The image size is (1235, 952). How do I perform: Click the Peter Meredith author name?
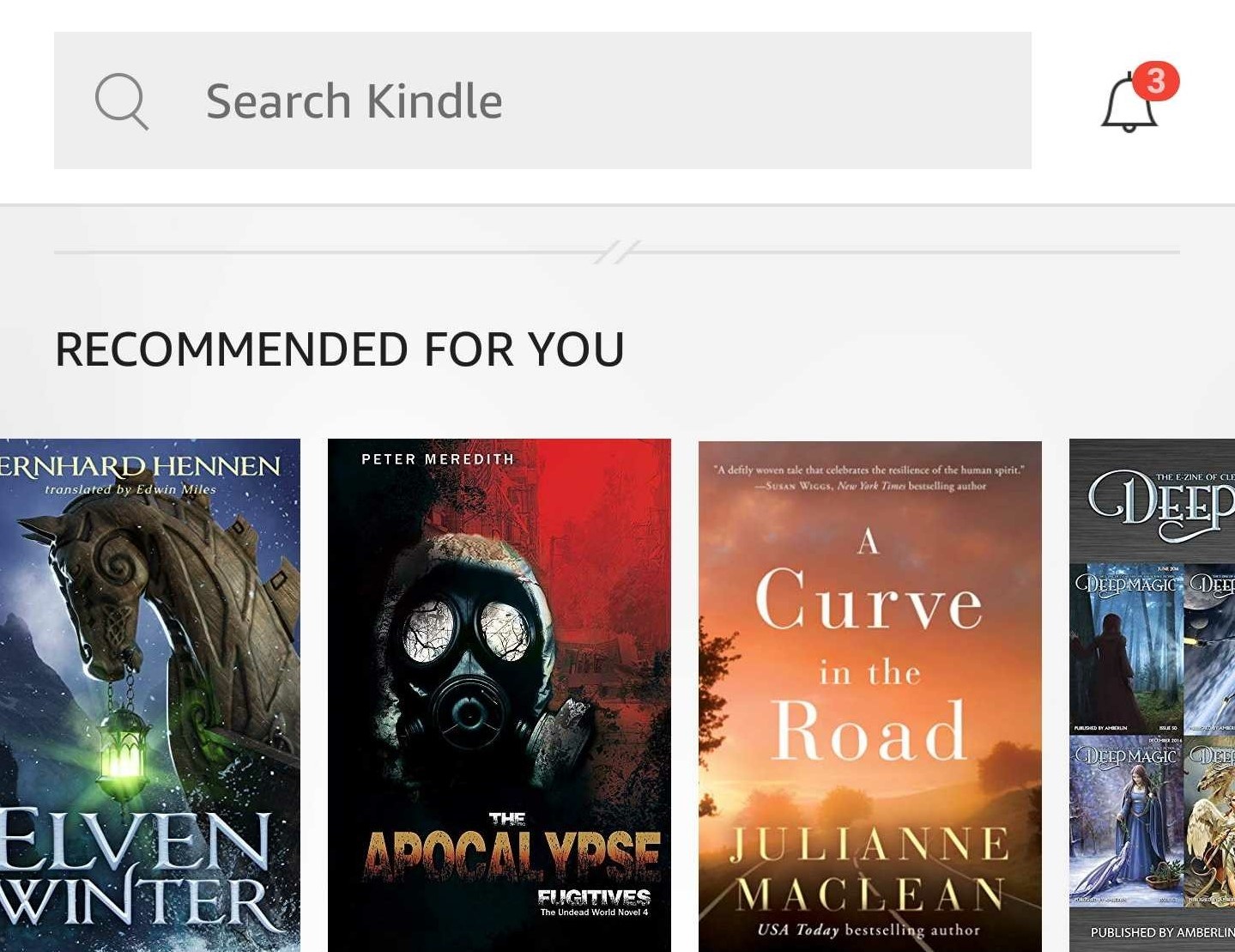(438, 459)
